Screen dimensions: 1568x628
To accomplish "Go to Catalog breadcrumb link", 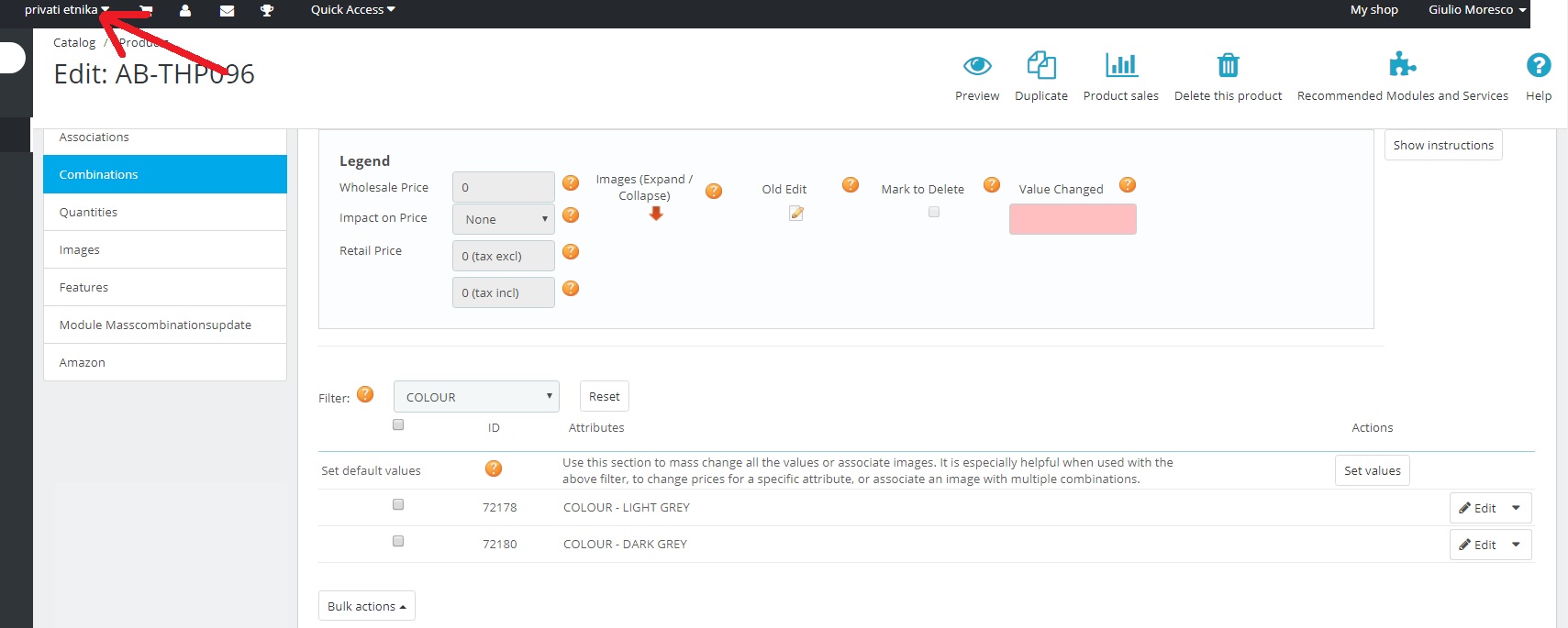I will pyautogui.click(x=74, y=43).
